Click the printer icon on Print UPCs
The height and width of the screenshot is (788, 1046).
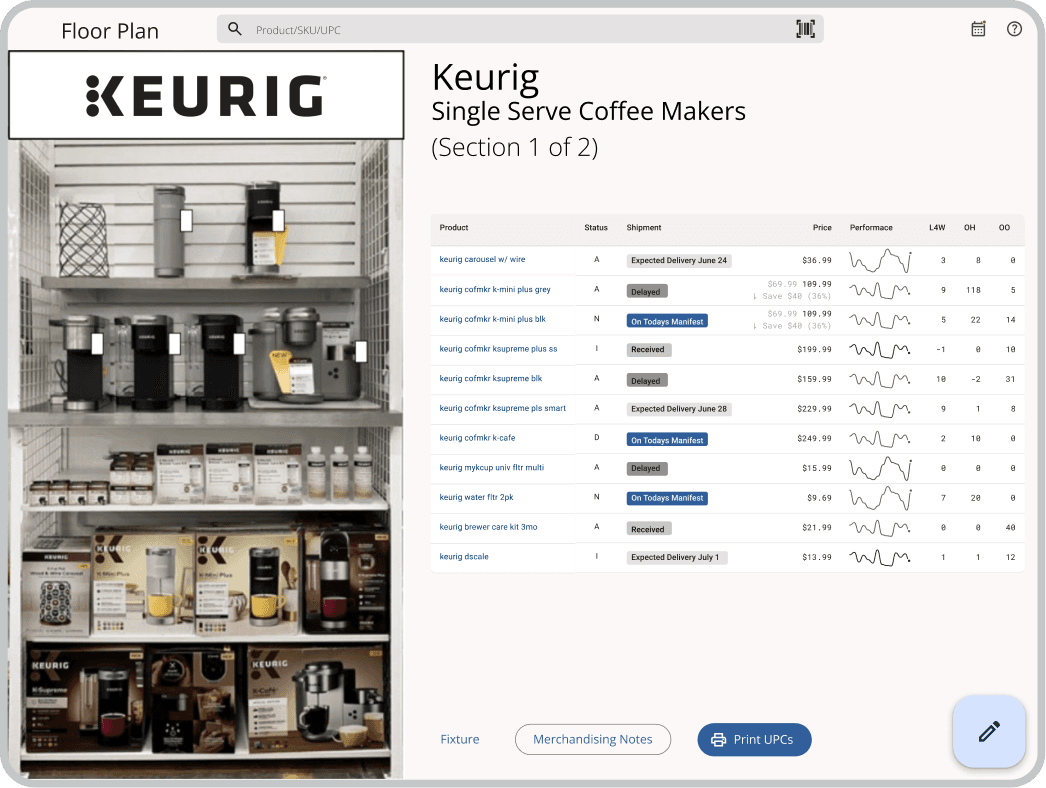pos(718,739)
